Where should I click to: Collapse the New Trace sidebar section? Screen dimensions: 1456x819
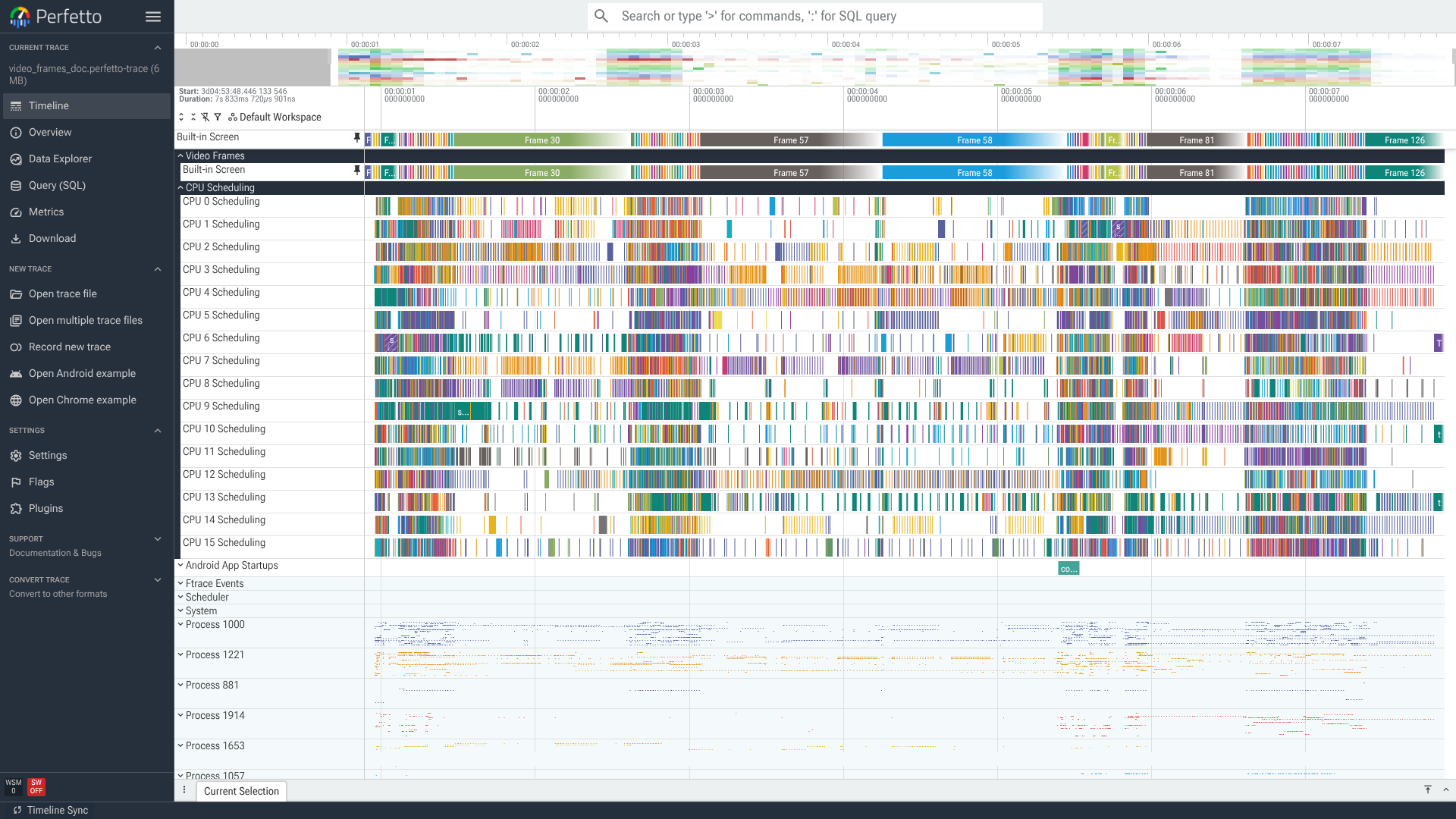tap(158, 269)
